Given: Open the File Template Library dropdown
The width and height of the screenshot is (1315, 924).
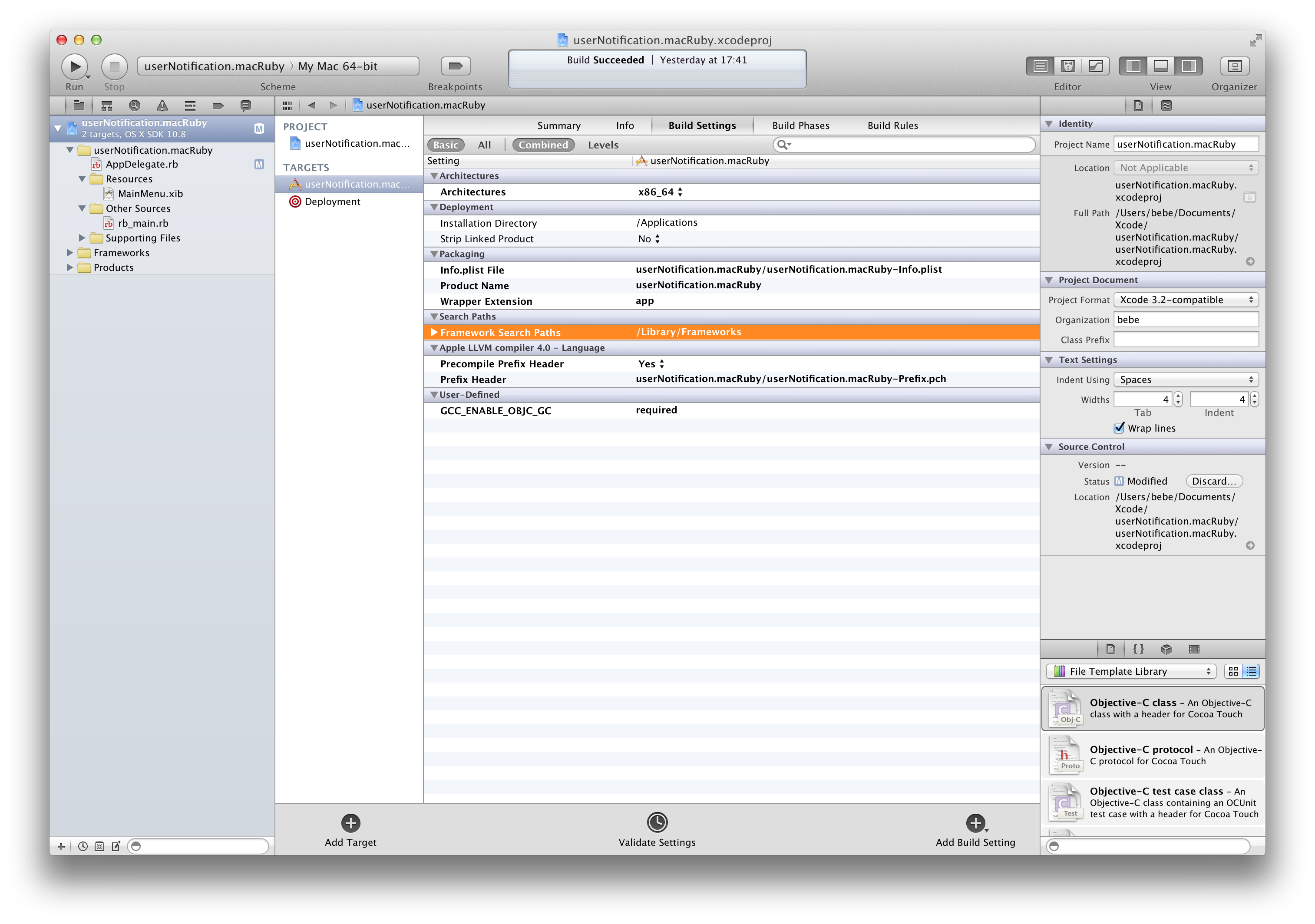Looking at the screenshot, I should (1132, 671).
